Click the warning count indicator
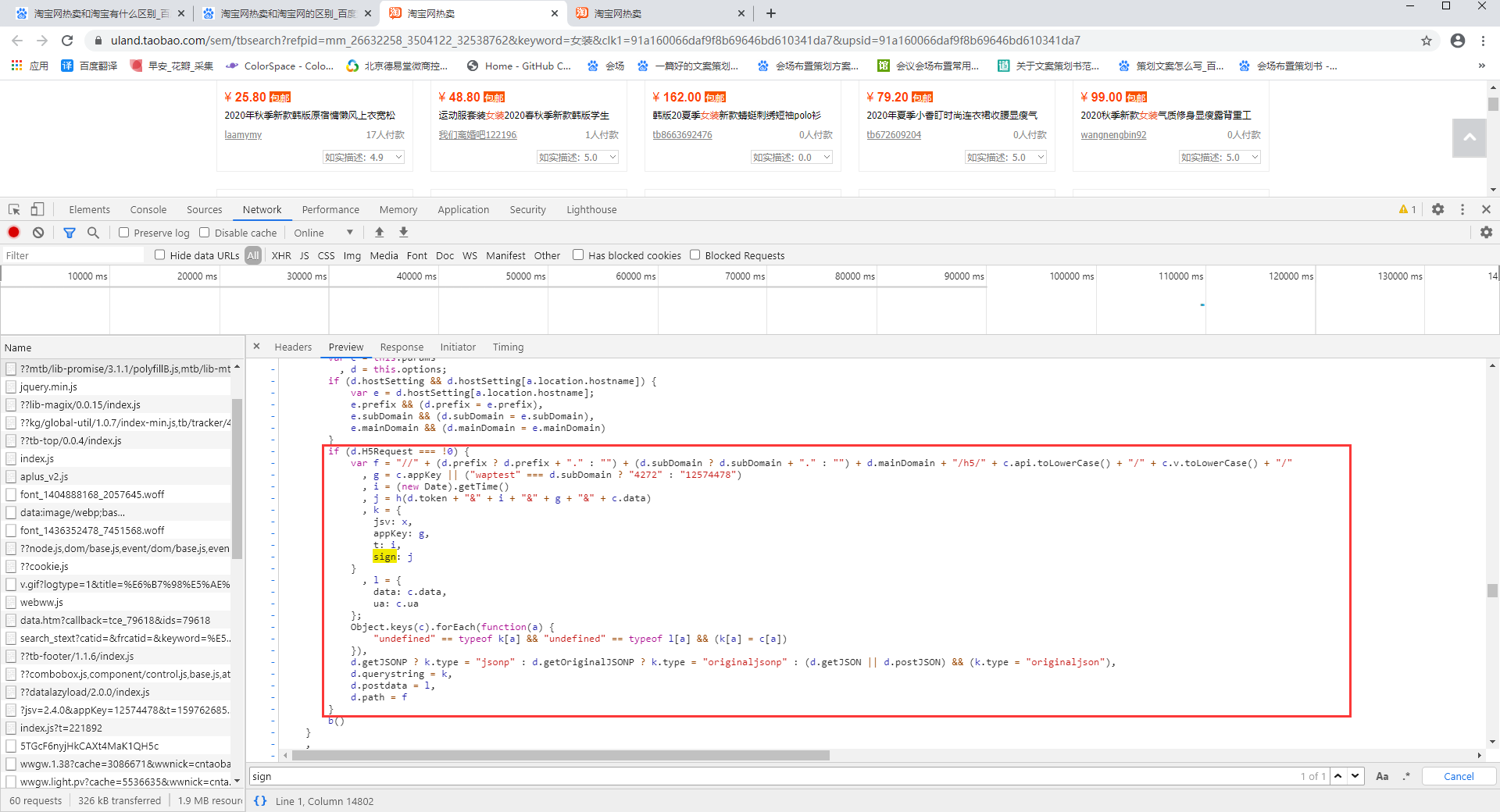 point(1408,209)
